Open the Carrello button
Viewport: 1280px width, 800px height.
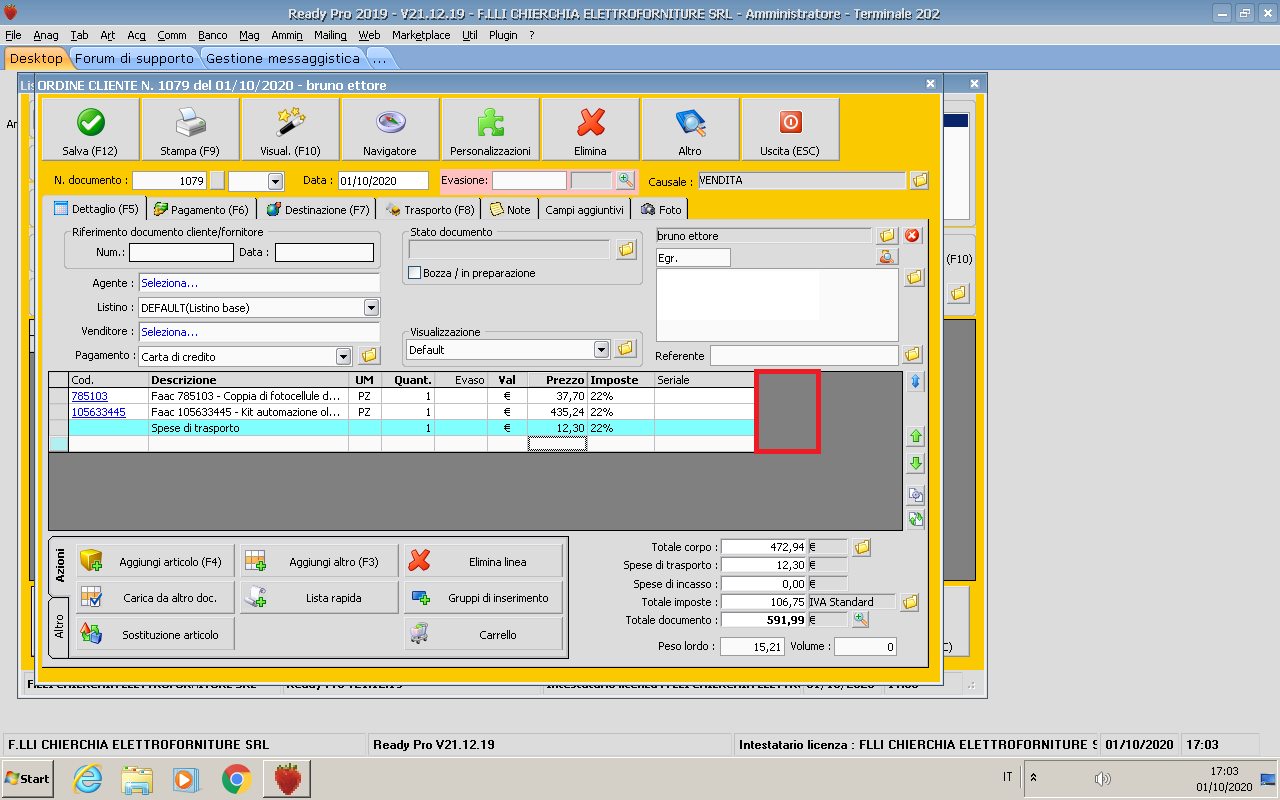click(484, 634)
